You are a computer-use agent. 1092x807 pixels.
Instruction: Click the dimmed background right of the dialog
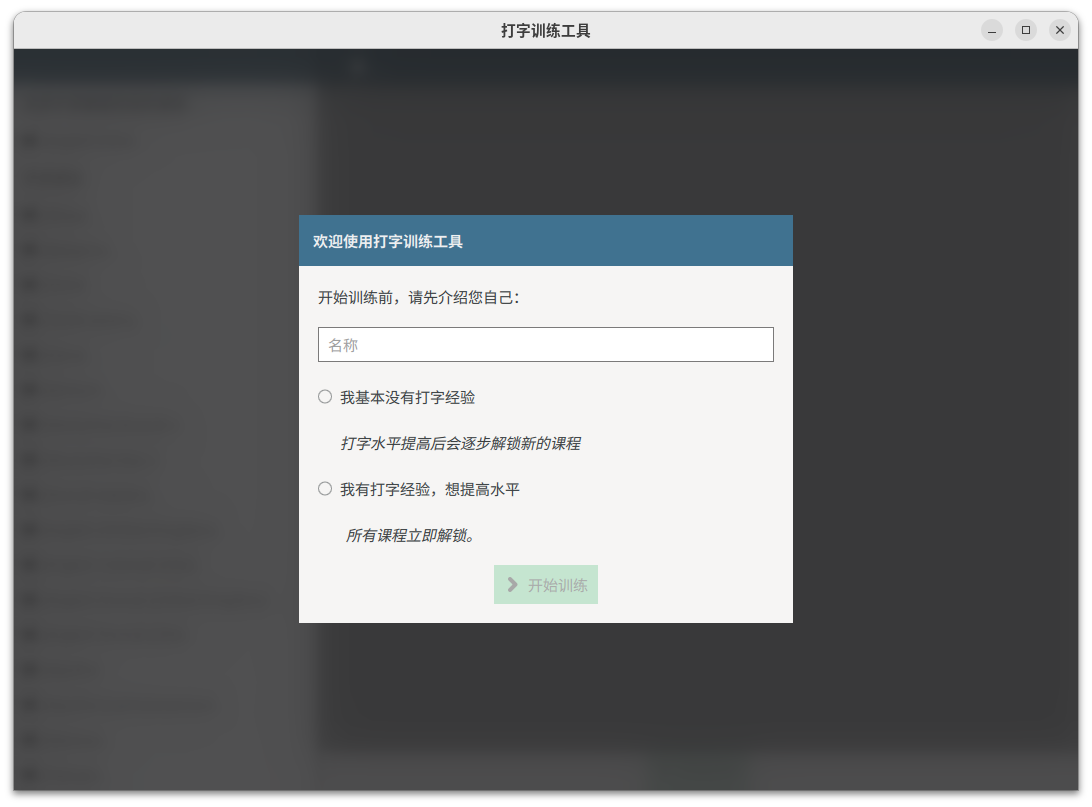tap(930, 420)
